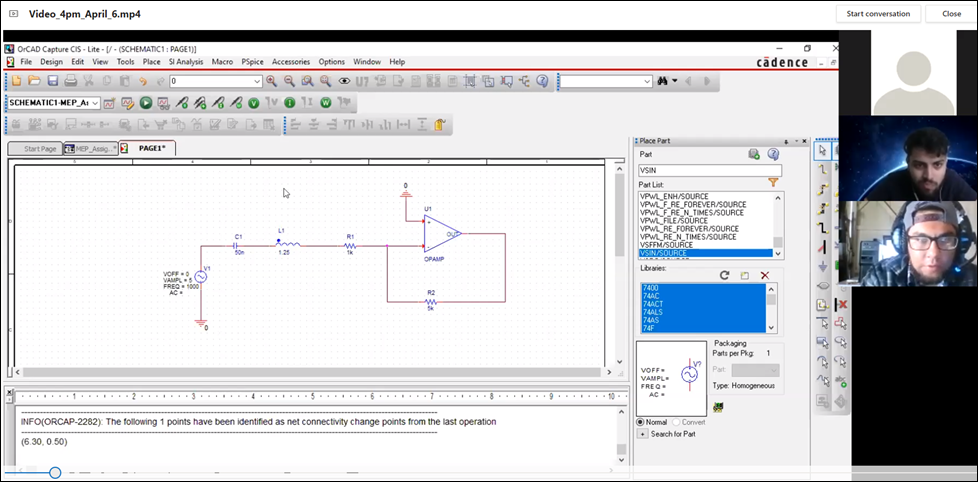Image resolution: width=978 pixels, height=482 pixels.
Task: Select the Place wire tool
Action: pyautogui.click(x=823, y=170)
